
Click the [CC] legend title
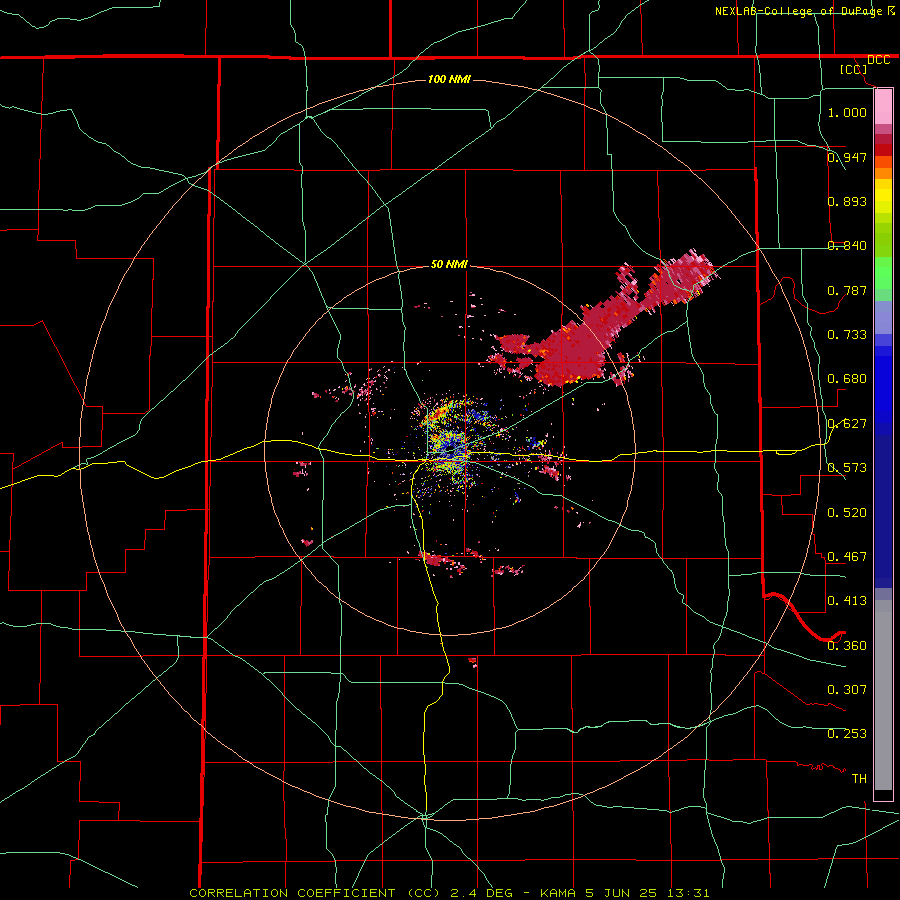[853, 69]
